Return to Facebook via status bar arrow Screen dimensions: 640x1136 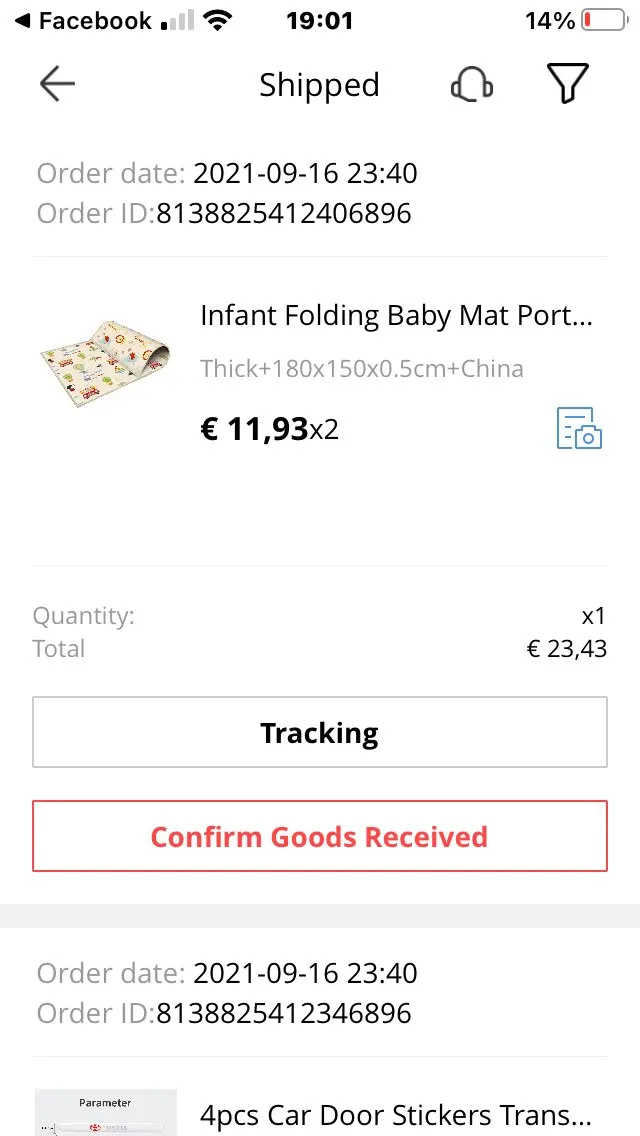22,21
